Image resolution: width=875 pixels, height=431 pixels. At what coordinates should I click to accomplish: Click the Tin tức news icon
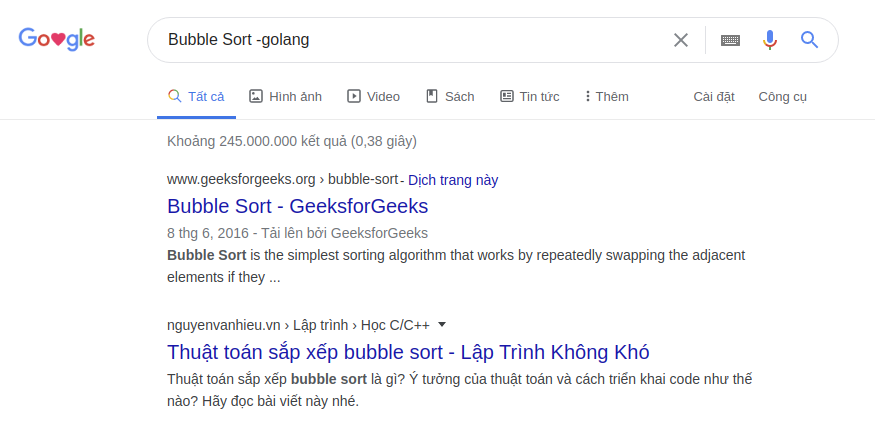coord(507,96)
